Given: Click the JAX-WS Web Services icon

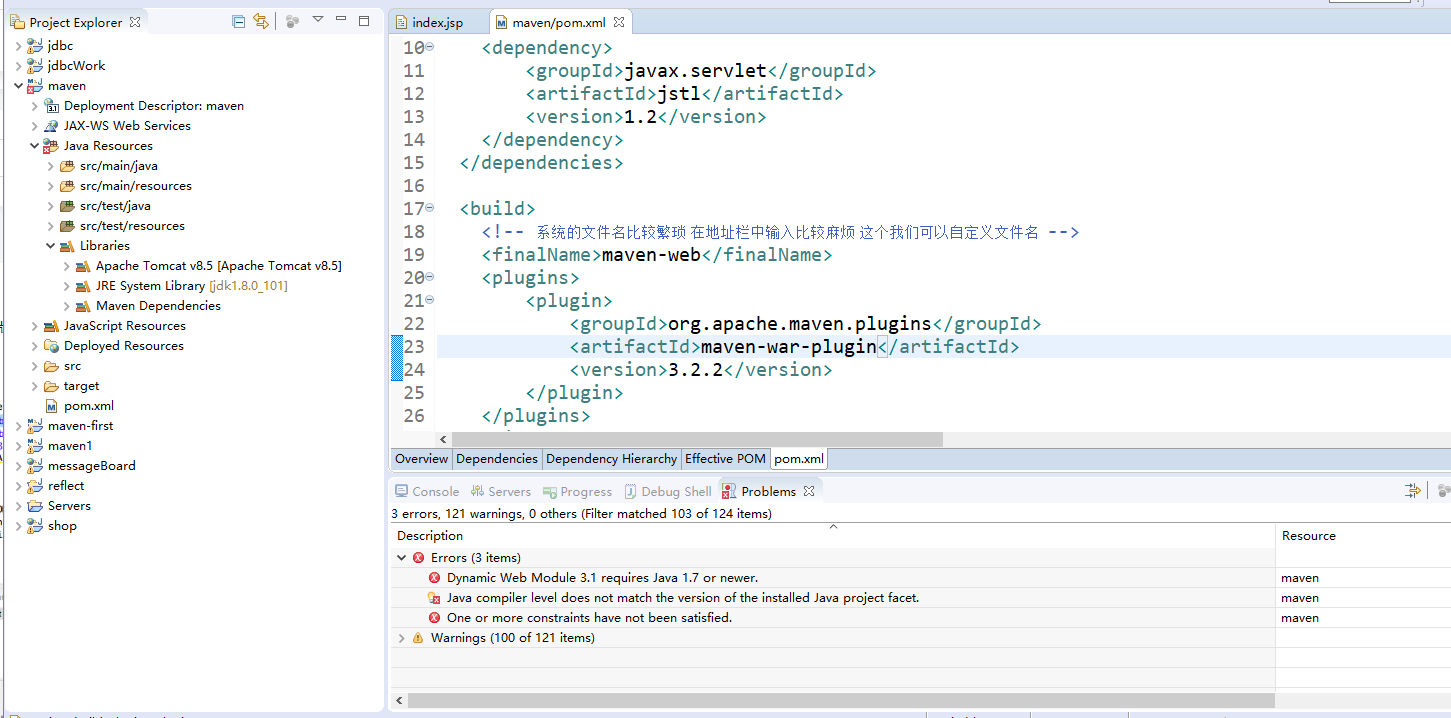Looking at the screenshot, I should tap(52, 125).
